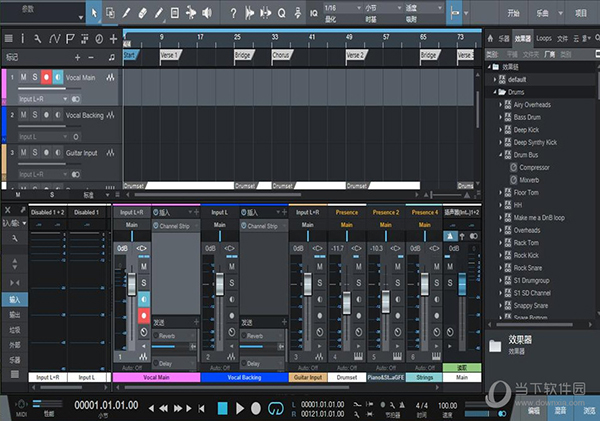Select the Eraser tool
The image size is (600, 421).
142,13
